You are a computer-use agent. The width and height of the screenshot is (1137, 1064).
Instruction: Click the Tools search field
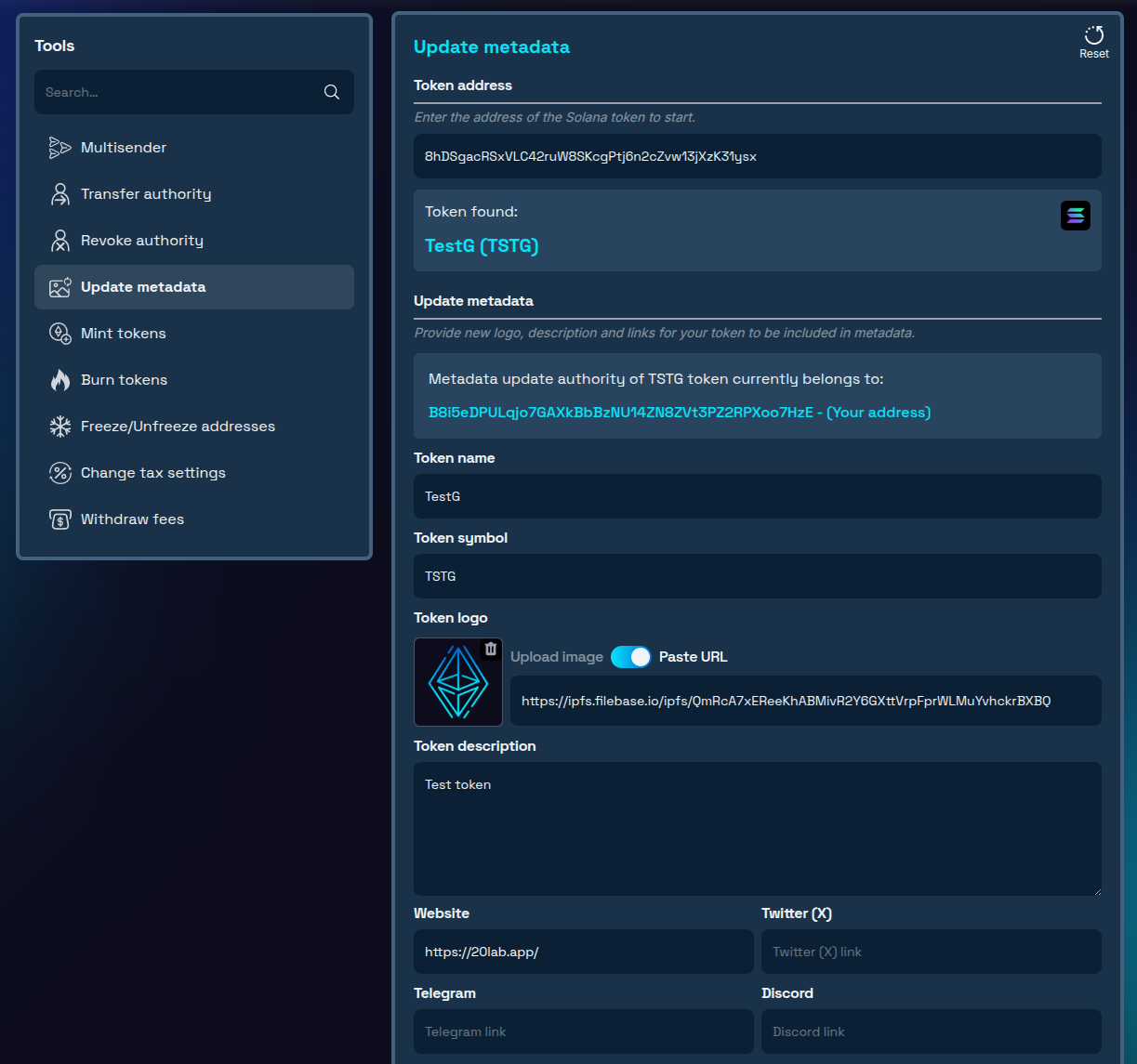point(194,92)
